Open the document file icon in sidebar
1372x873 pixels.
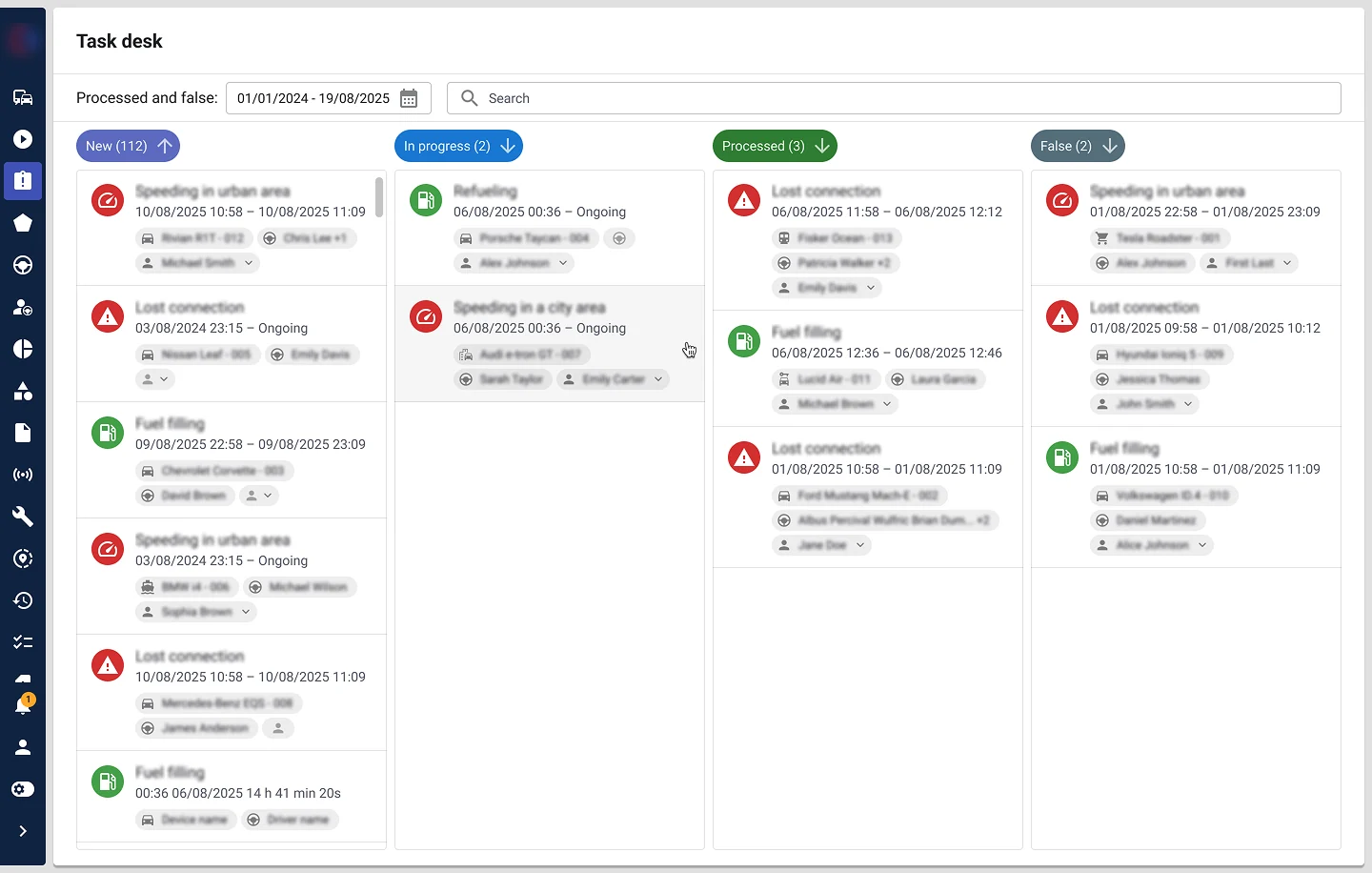tap(23, 433)
